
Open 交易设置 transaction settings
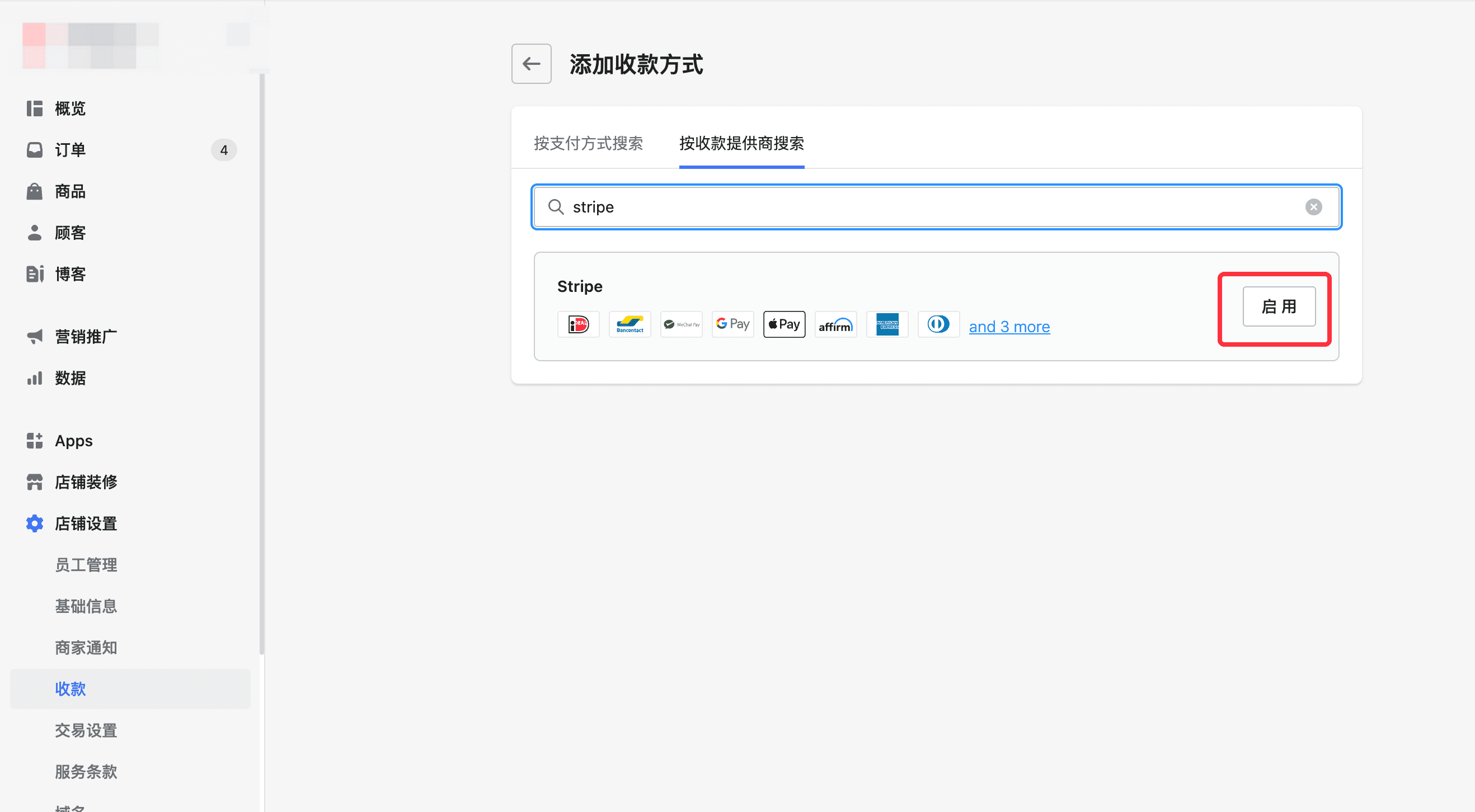86,730
